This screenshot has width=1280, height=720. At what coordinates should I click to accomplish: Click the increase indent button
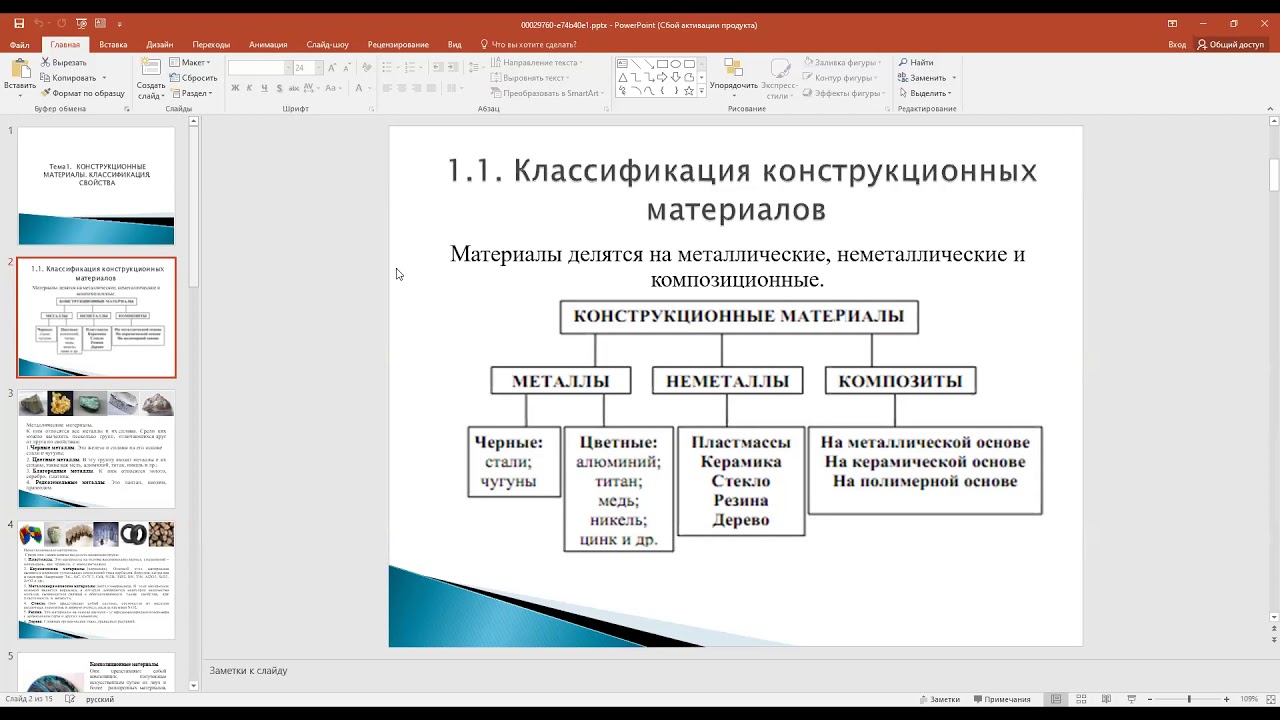[x=453, y=67]
